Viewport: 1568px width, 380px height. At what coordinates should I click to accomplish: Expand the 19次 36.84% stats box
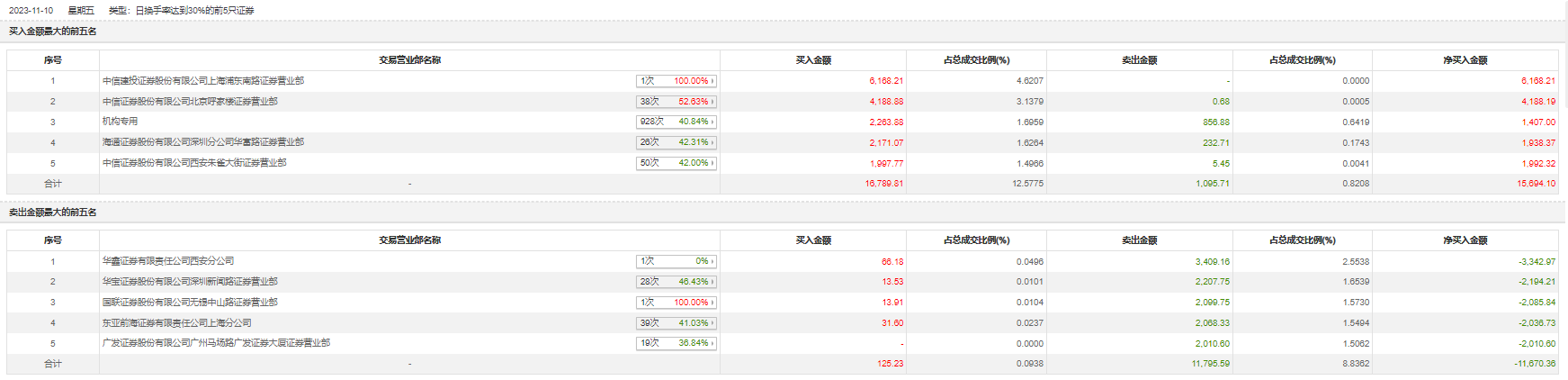click(676, 343)
